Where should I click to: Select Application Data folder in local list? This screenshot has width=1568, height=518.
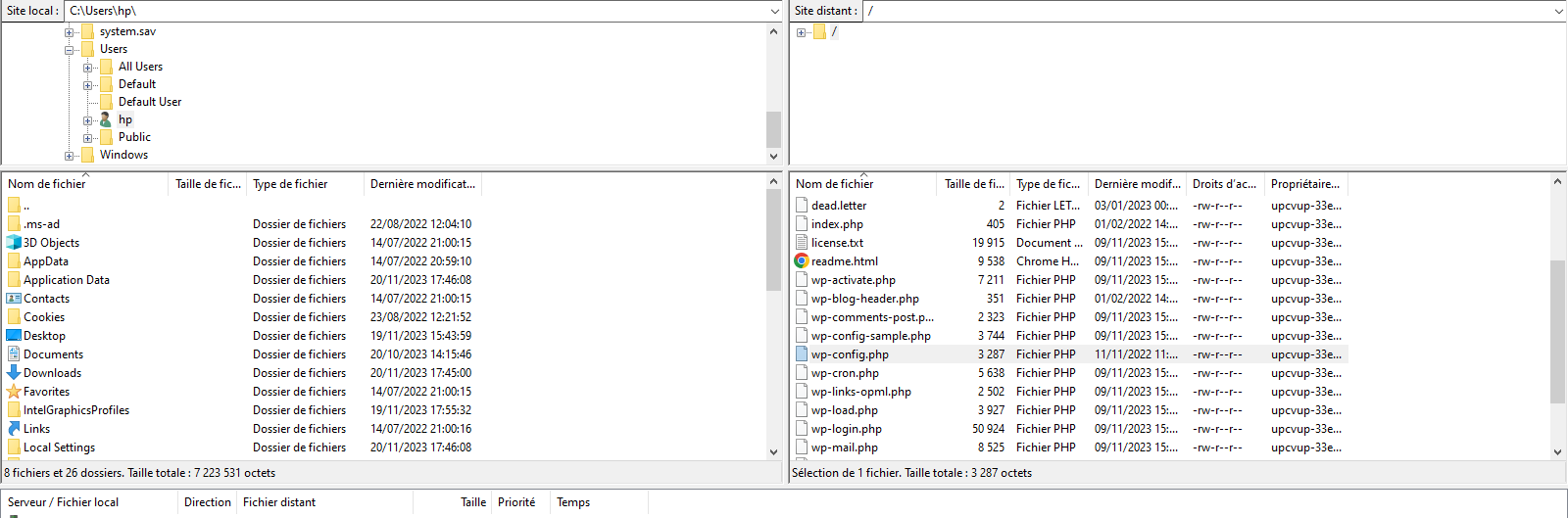pyautogui.click(x=67, y=280)
